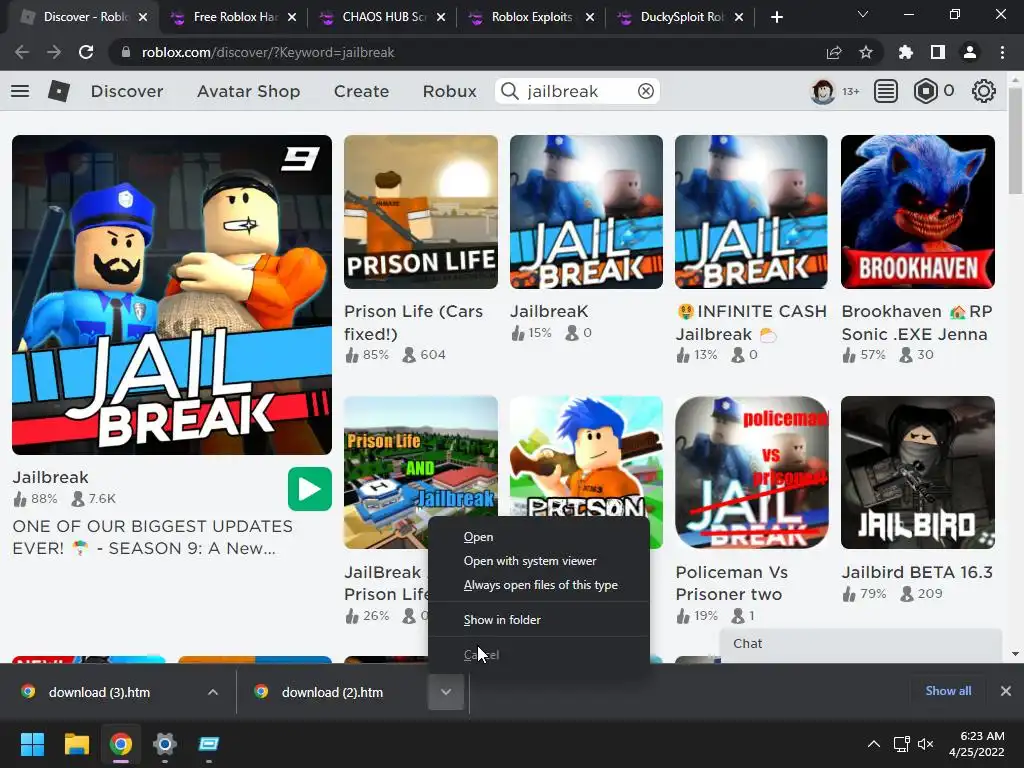Reload the current page

tap(86, 52)
